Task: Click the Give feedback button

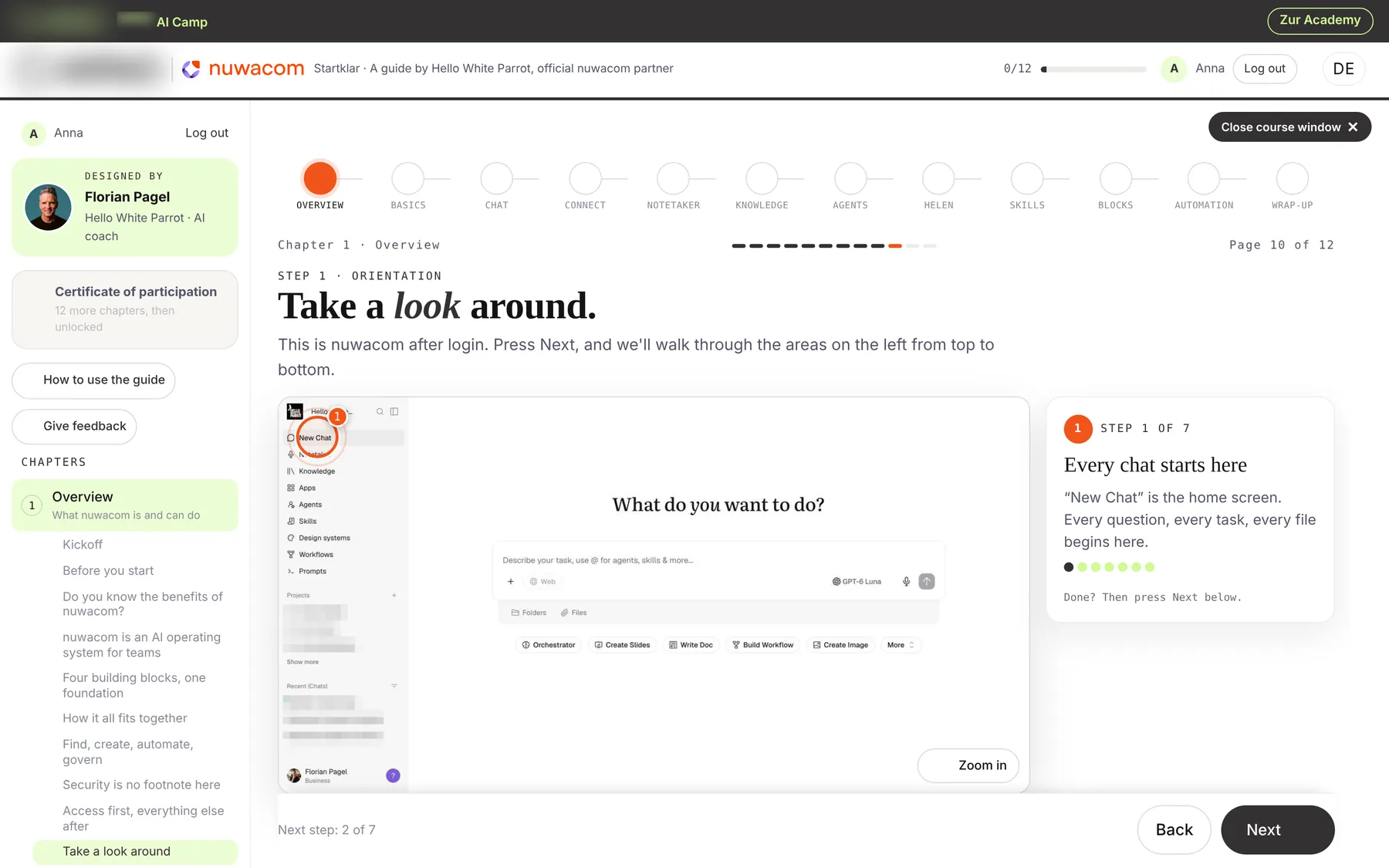Action: coord(74,427)
